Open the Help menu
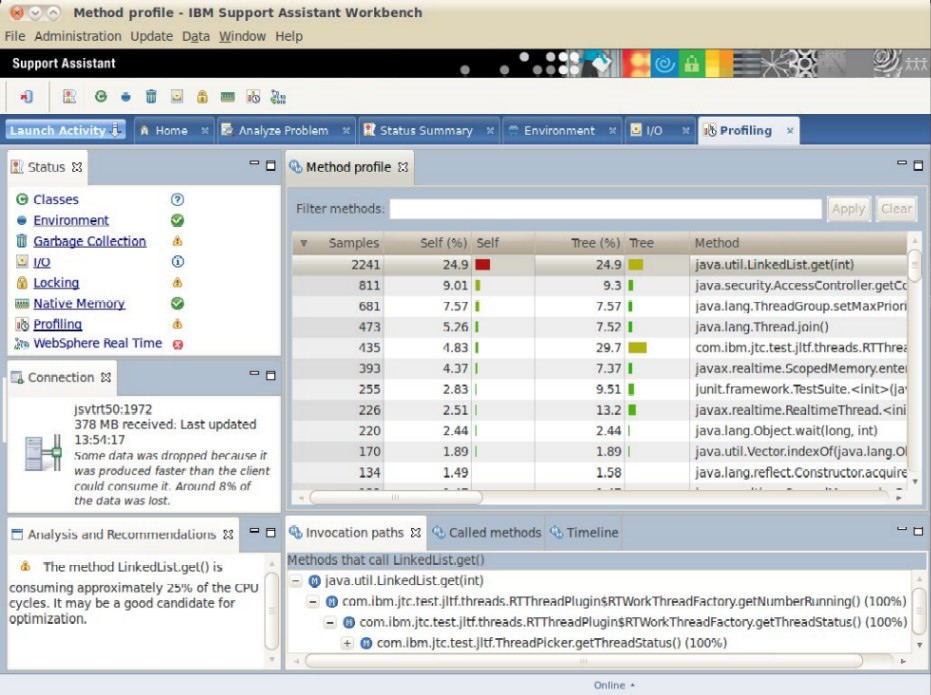This screenshot has width=931, height=695. (x=289, y=36)
